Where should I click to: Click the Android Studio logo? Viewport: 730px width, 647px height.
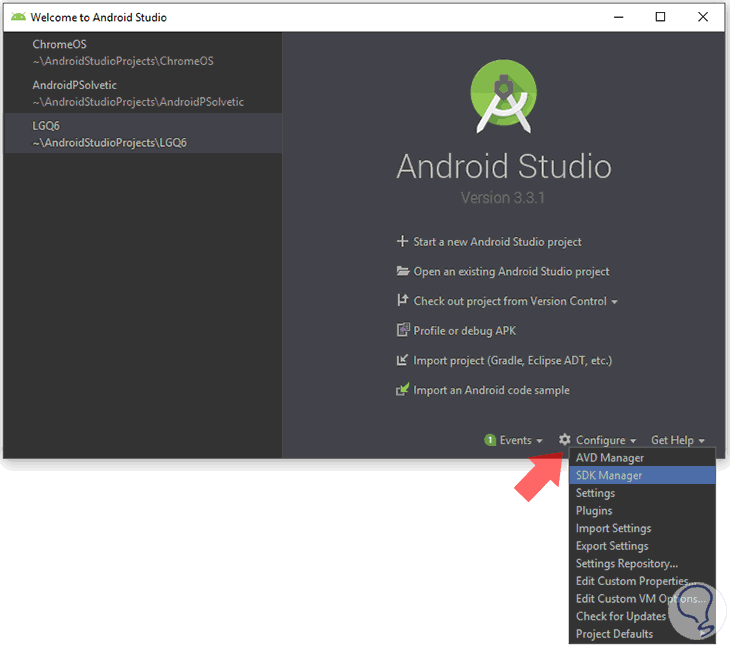[x=503, y=96]
